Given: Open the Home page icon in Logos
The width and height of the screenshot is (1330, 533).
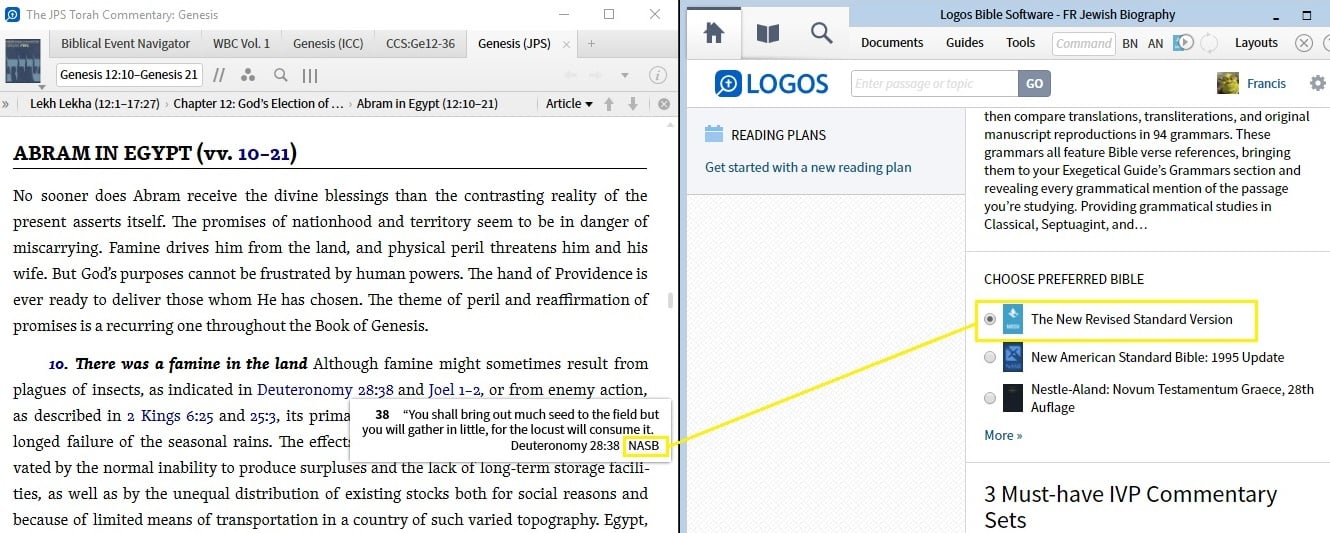Looking at the screenshot, I should [714, 34].
